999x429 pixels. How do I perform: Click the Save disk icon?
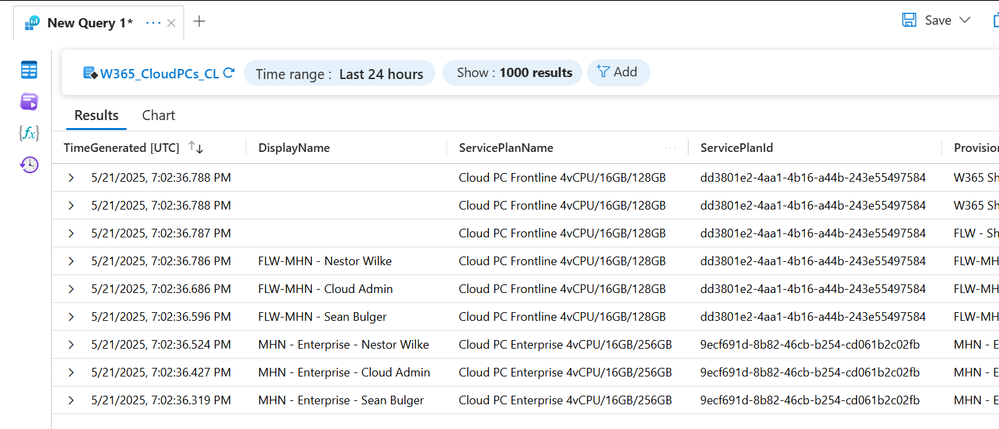tap(909, 20)
